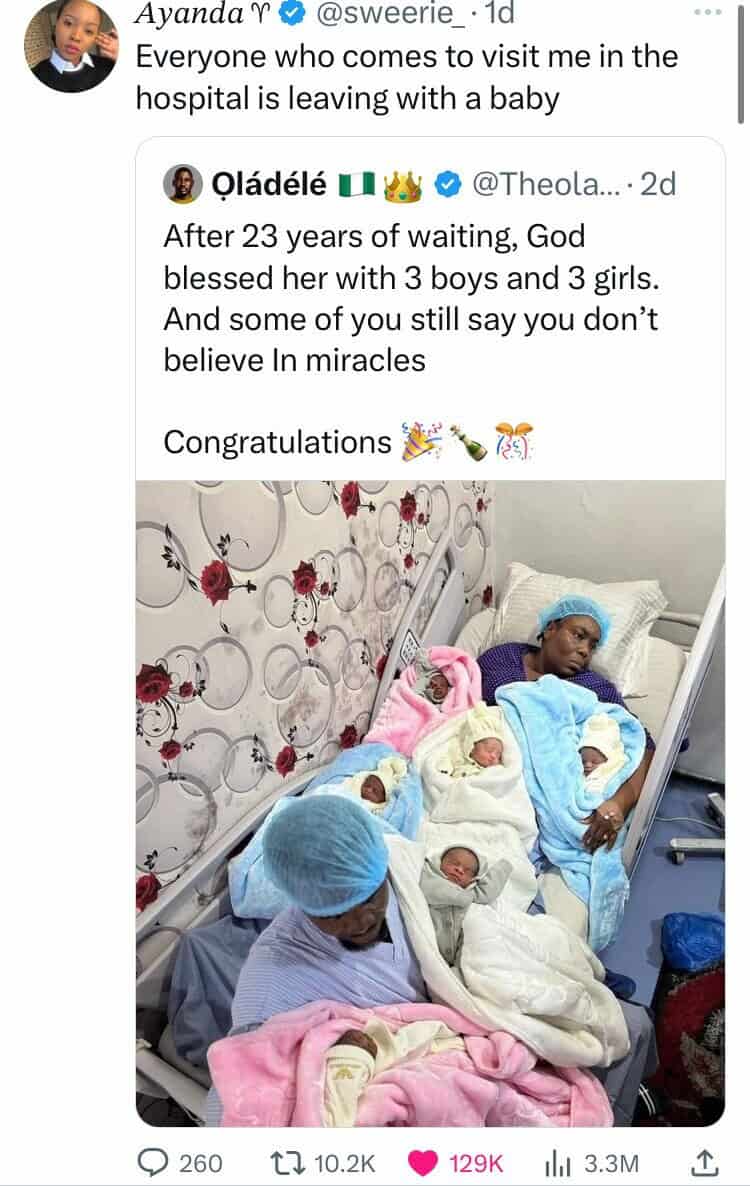Viewport: 750px width, 1186px height.
Task: Tap the 260 replies count
Action: pyautogui.click(x=200, y=1162)
